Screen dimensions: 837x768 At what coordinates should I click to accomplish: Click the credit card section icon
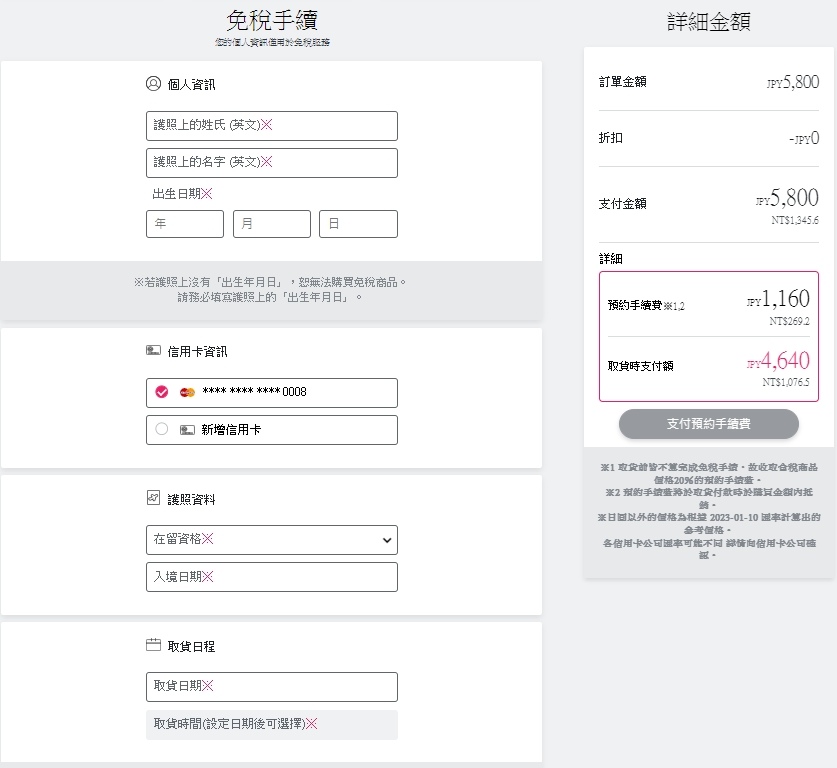pyautogui.click(x=153, y=351)
